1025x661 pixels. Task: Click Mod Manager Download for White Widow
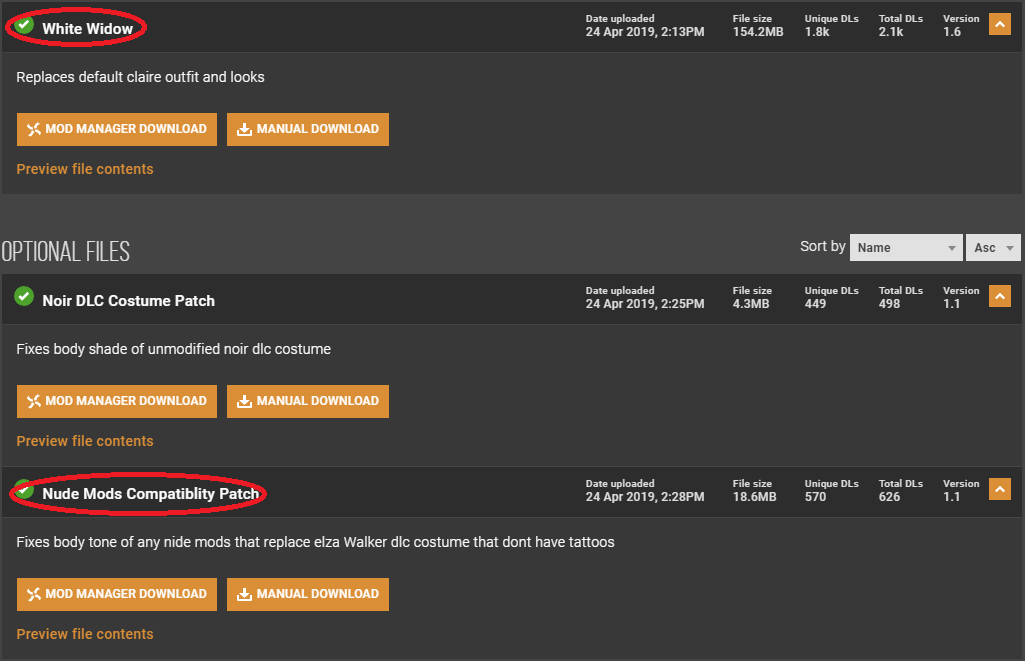117,129
